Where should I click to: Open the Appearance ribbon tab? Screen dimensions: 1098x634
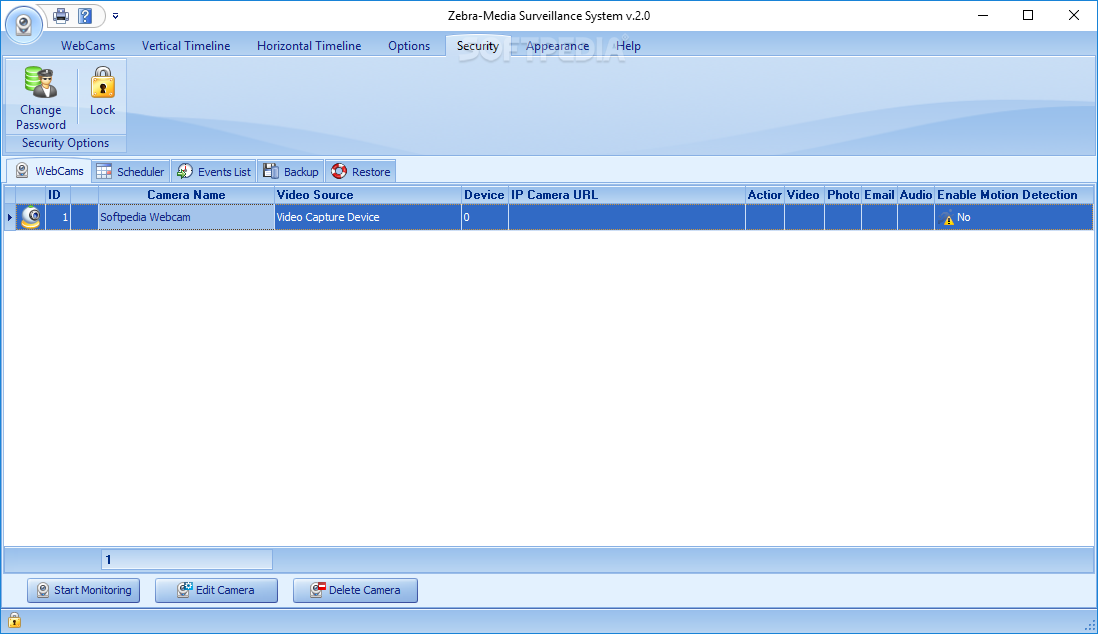point(557,46)
